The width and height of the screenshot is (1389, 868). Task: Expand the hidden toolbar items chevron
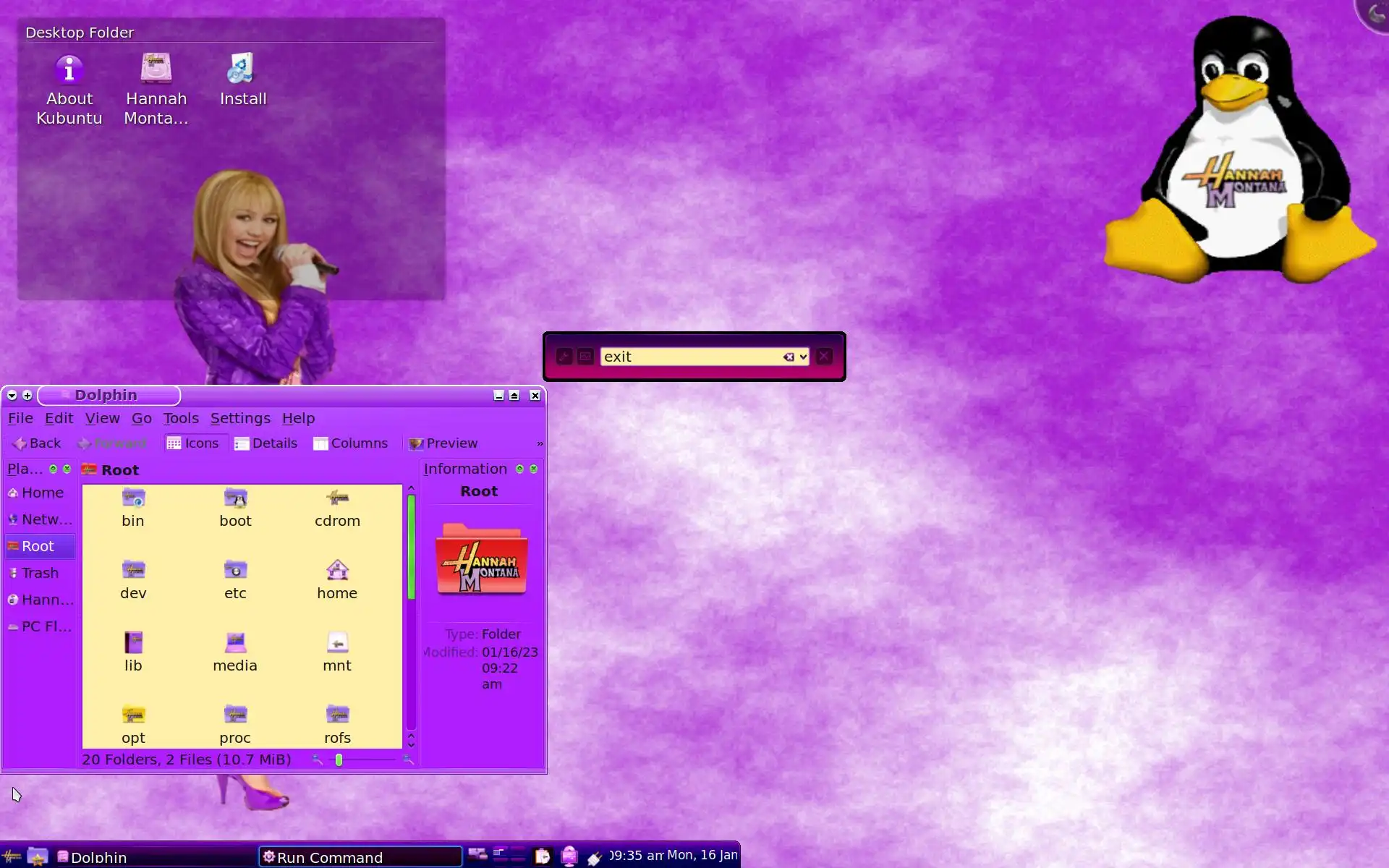pos(540,443)
